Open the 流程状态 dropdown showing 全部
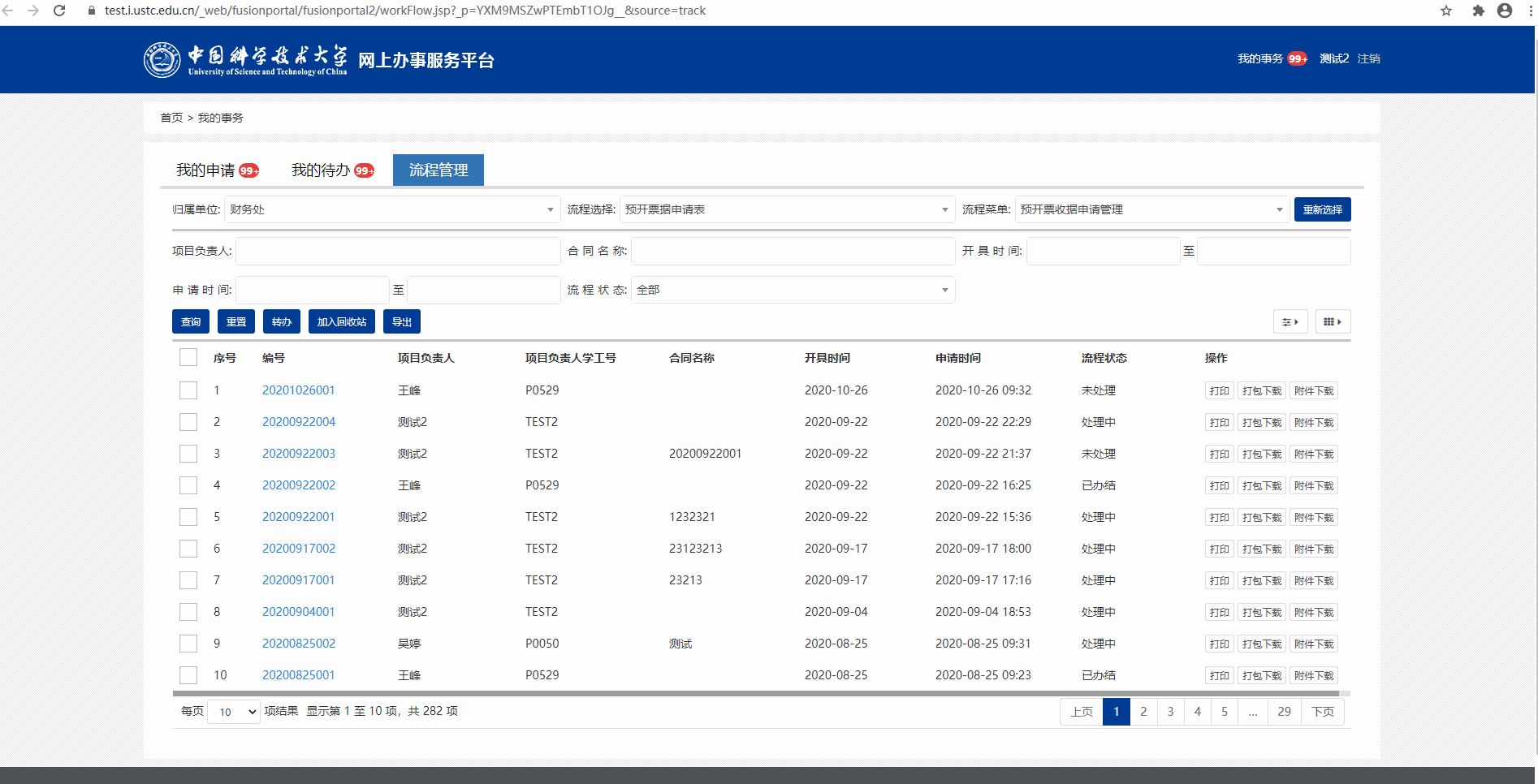Screen dimensions: 1538x784 coord(793,290)
